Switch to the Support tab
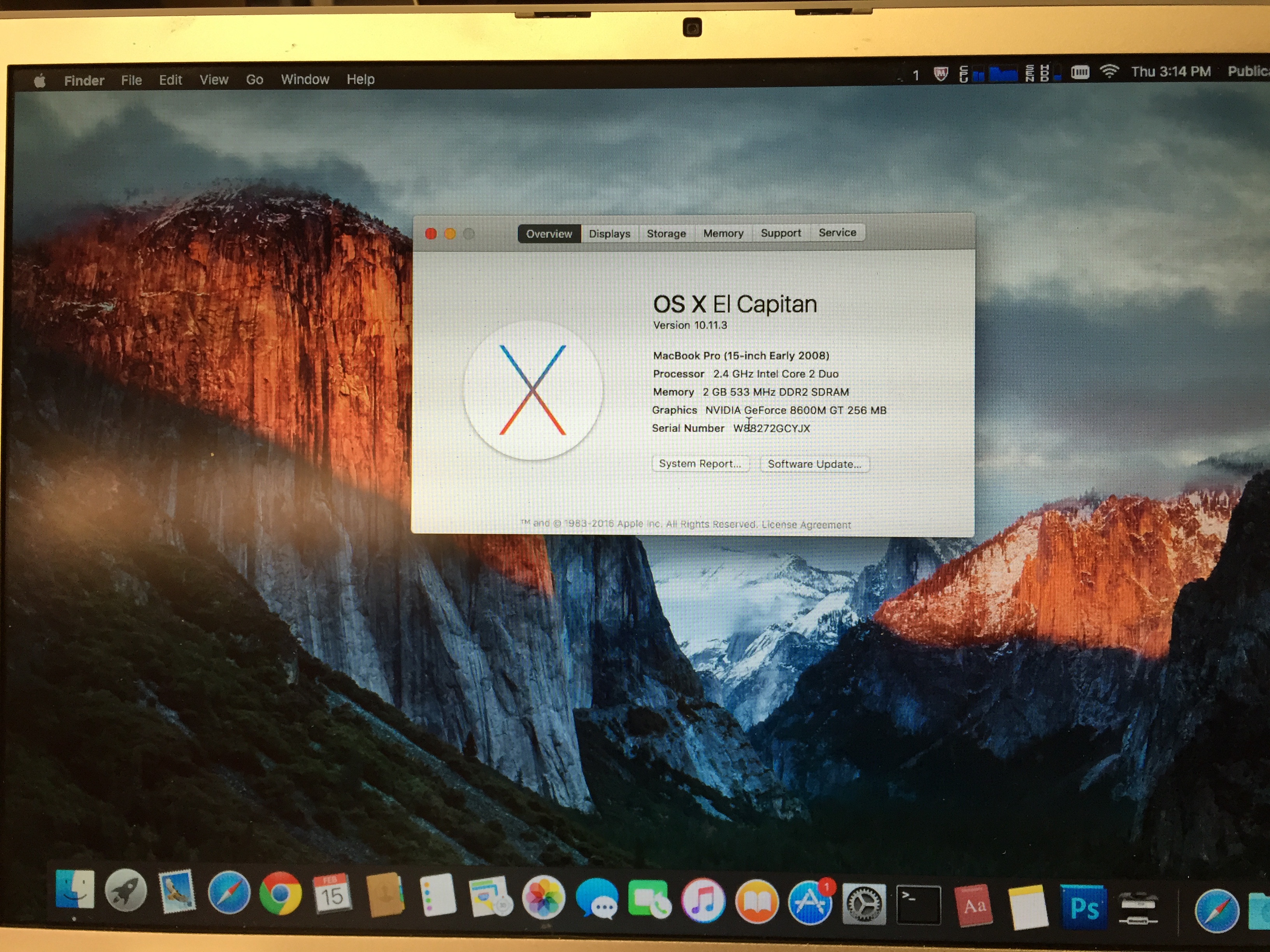The image size is (1270, 952). (780, 233)
